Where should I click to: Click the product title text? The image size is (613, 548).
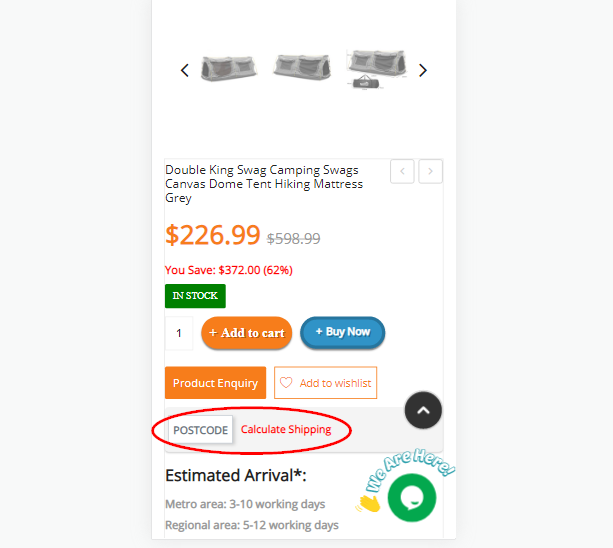coord(264,184)
